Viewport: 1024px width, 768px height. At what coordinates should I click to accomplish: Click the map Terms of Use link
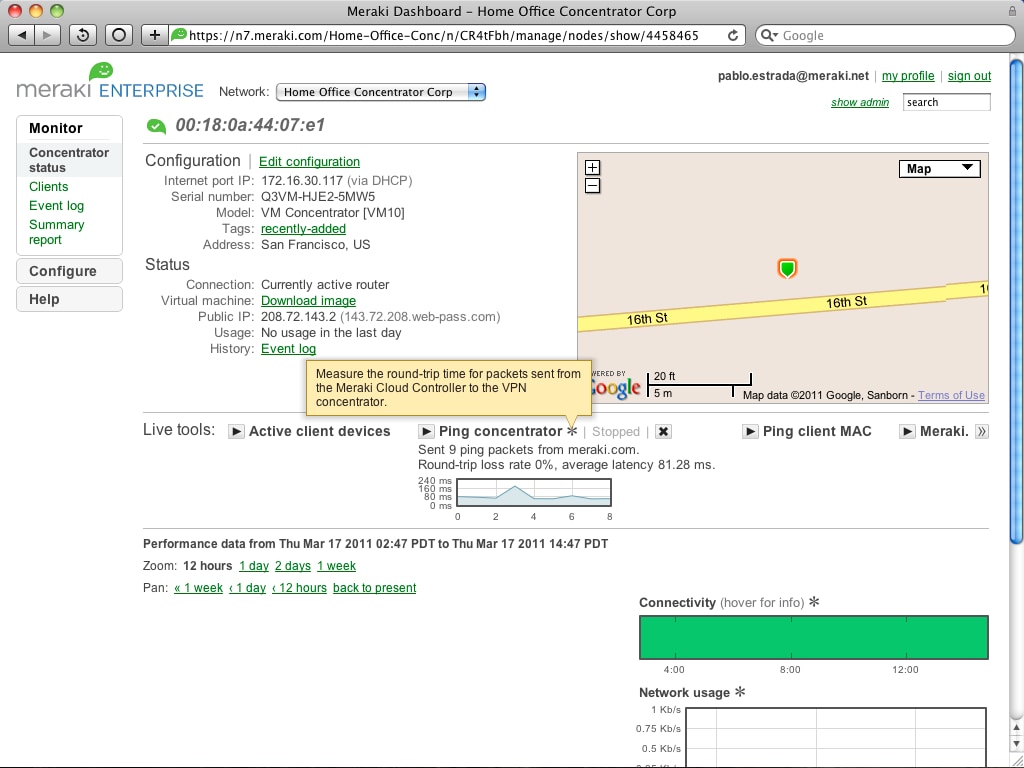(951, 395)
